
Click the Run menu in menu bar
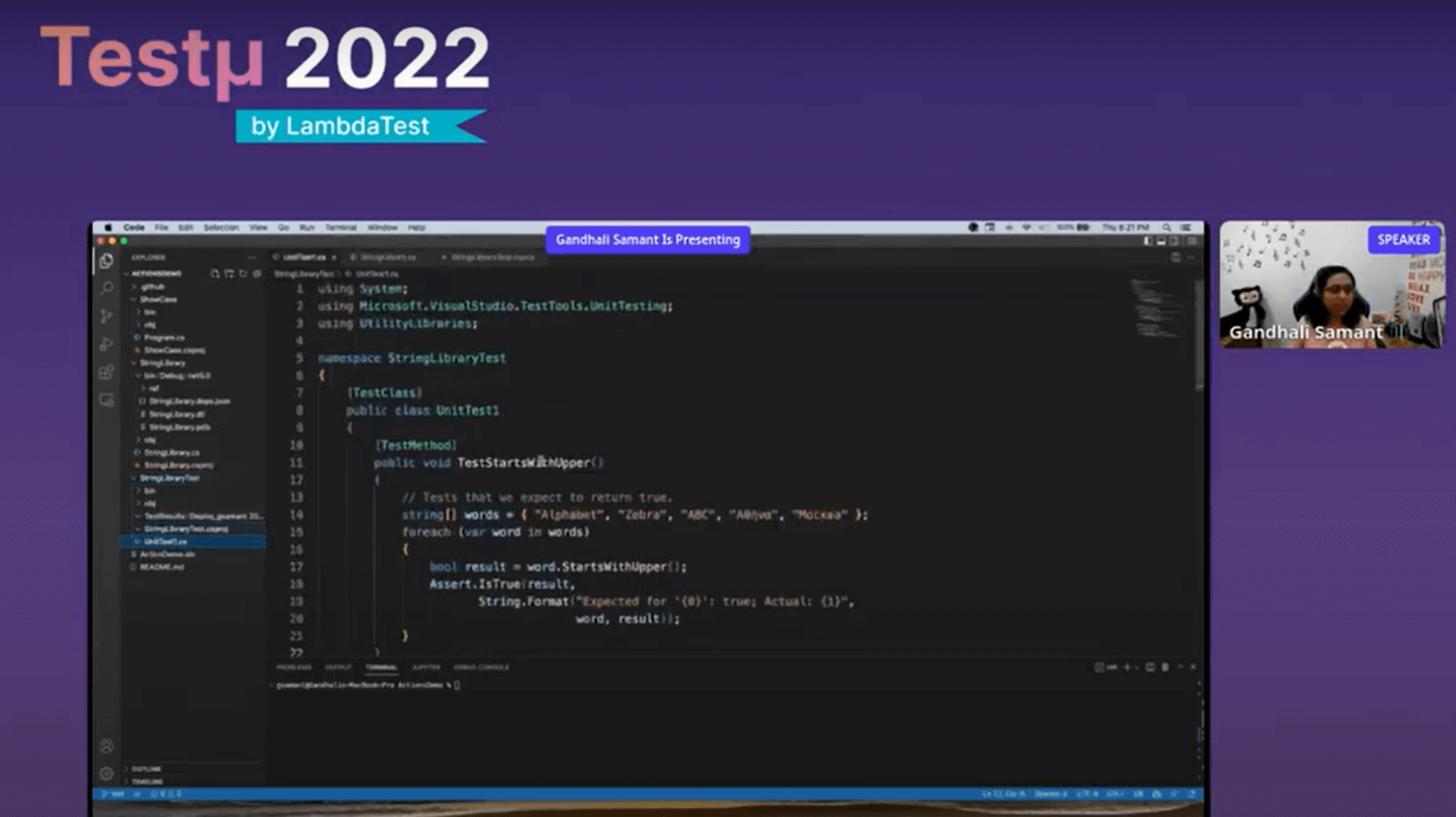[307, 227]
